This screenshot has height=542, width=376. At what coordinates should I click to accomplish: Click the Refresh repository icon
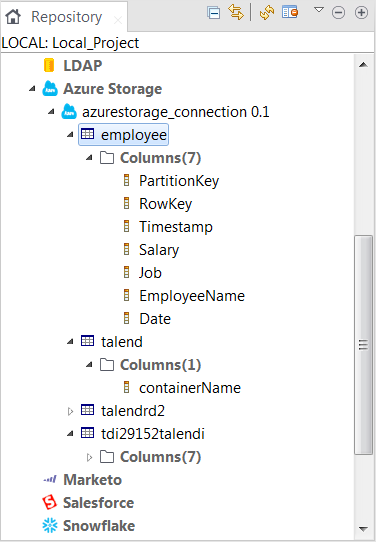(x=267, y=13)
